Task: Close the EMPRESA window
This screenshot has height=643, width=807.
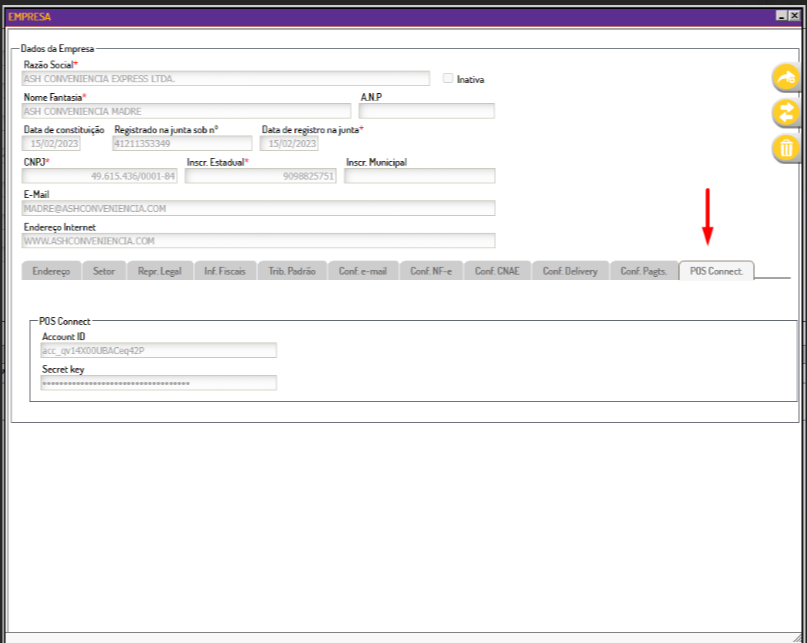Action: 795,16
